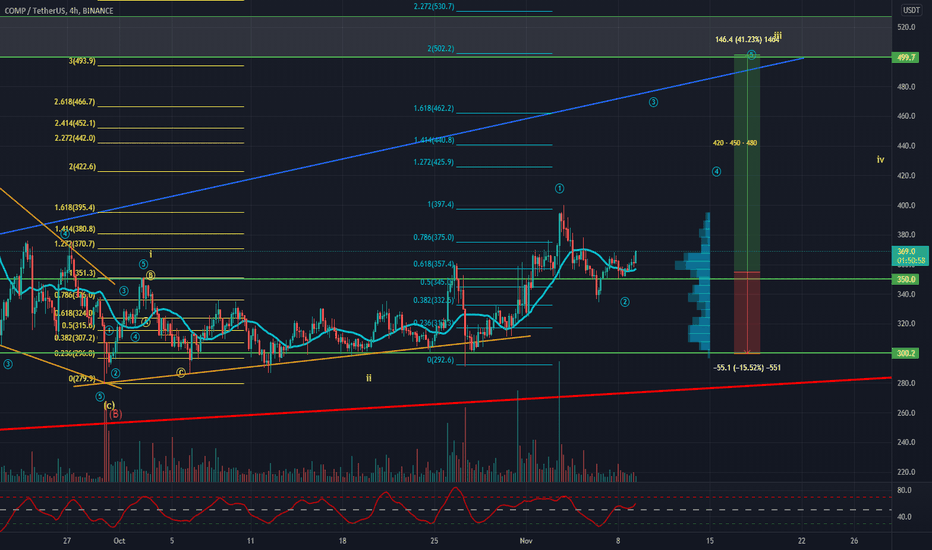Select the 350.0 green price label
The width and height of the screenshot is (932, 550).
906,279
